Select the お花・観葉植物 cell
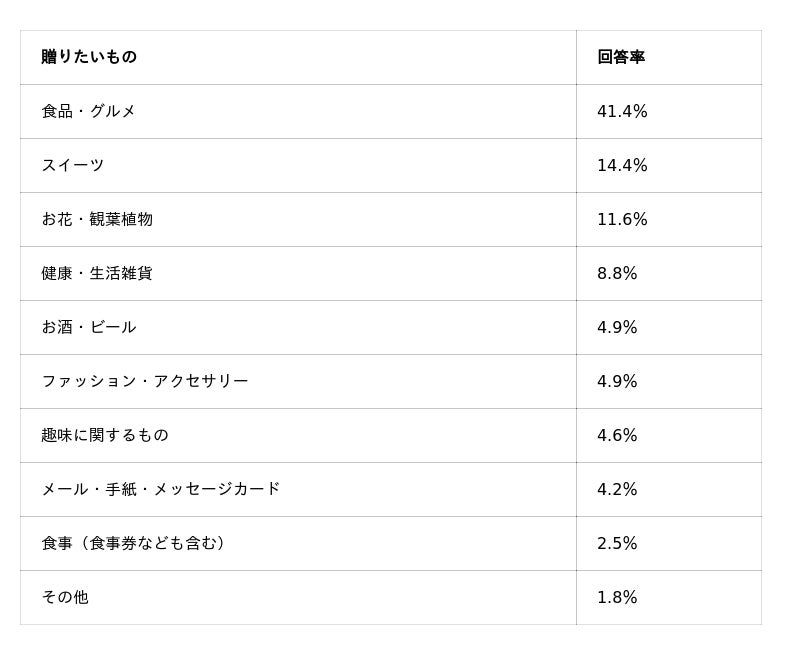Image resolution: width=800 pixels, height=655 pixels. (x=97, y=219)
